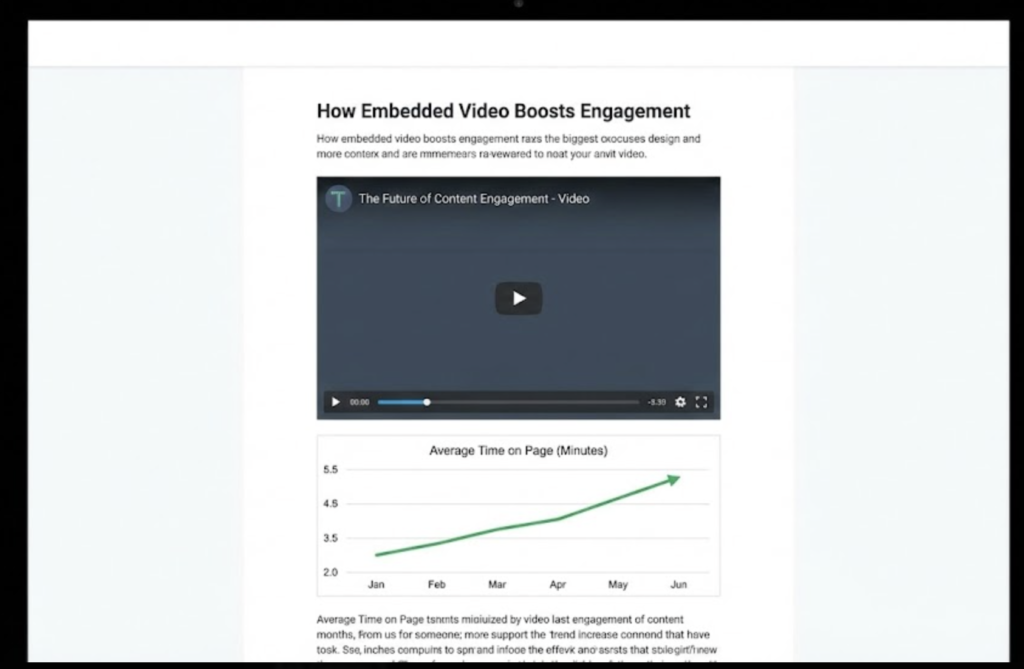Click the embedded chart figure area
The width and height of the screenshot is (1024, 669).
coord(517,514)
